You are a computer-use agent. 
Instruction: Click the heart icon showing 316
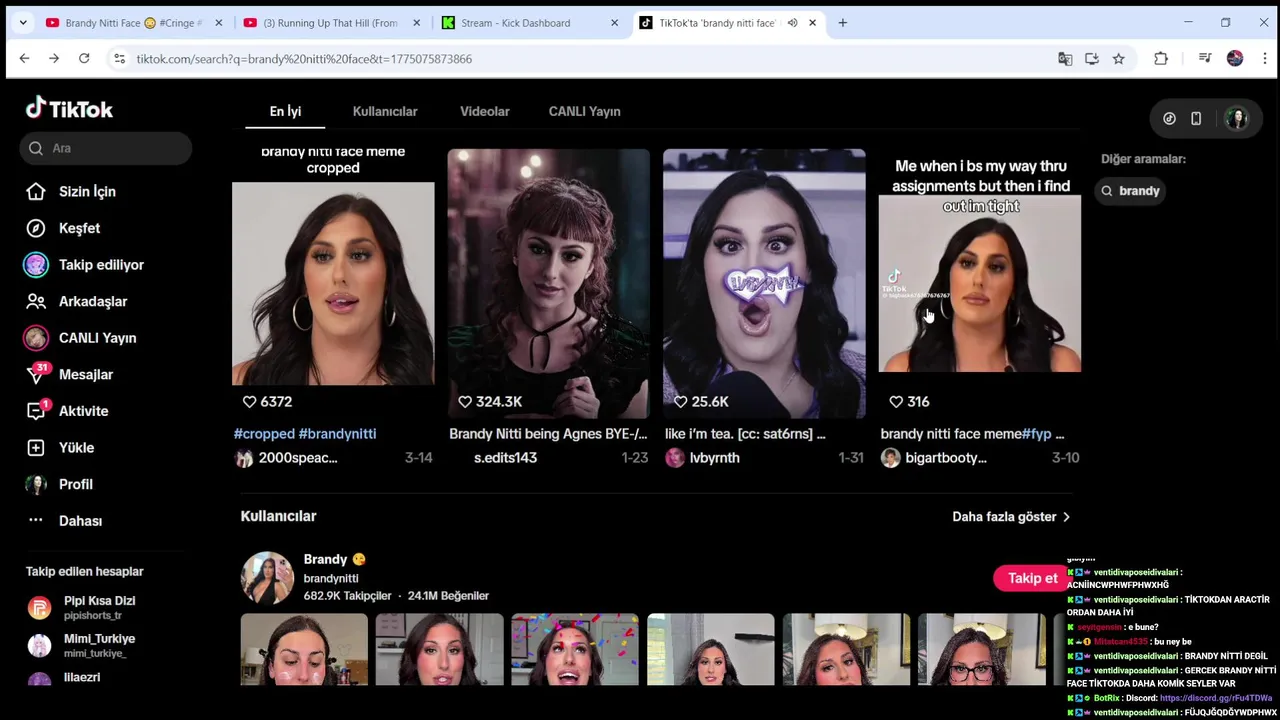(x=896, y=401)
